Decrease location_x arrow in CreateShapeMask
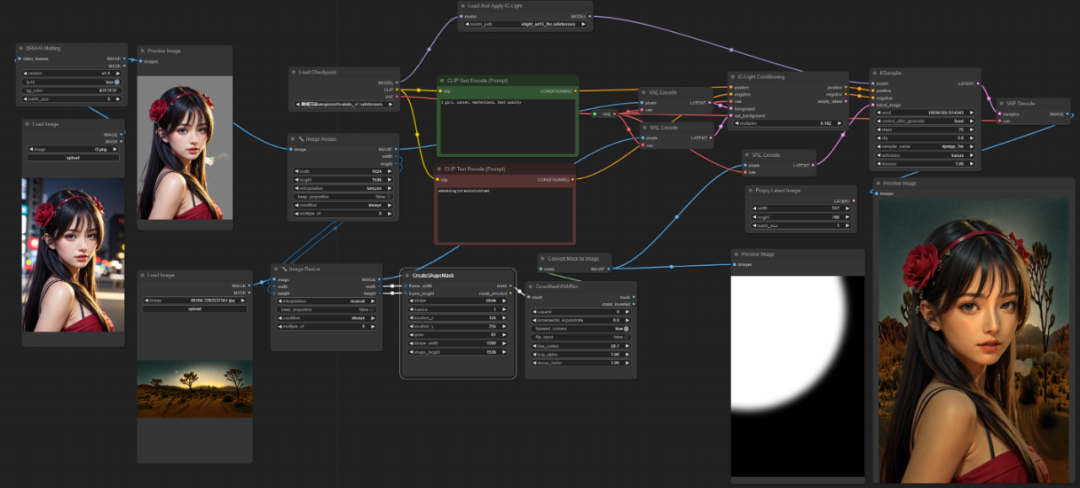The height and width of the screenshot is (488, 1080). tap(411, 318)
